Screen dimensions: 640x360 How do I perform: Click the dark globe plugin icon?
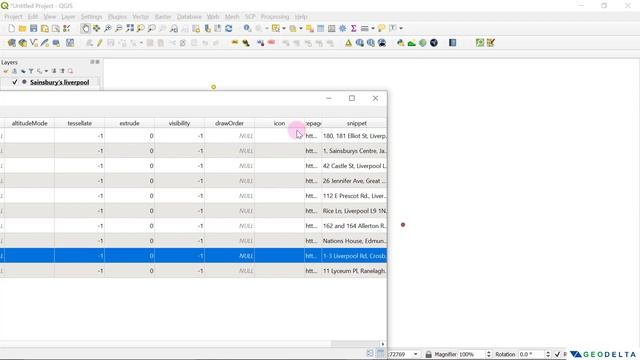coord(434,43)
